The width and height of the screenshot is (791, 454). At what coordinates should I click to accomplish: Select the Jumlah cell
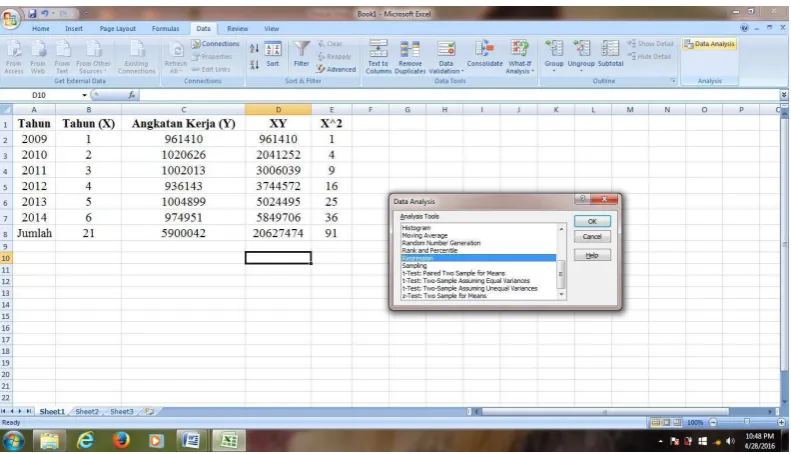tap(34, 233)
